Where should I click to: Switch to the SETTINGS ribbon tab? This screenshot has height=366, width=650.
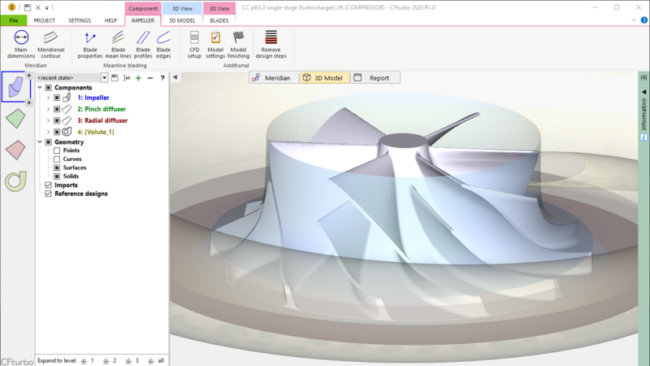80,20
